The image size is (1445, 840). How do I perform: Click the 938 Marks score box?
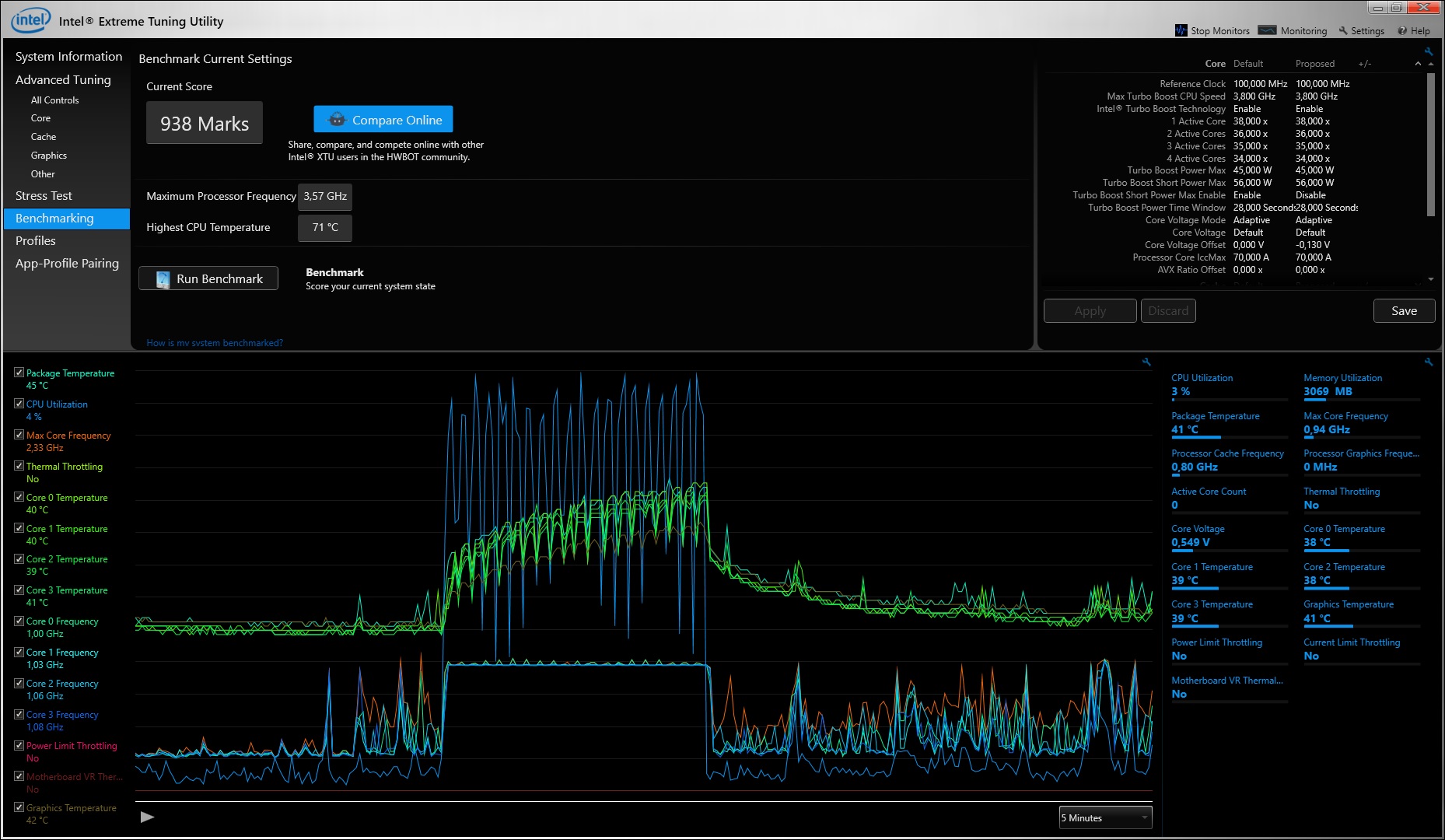205,124
